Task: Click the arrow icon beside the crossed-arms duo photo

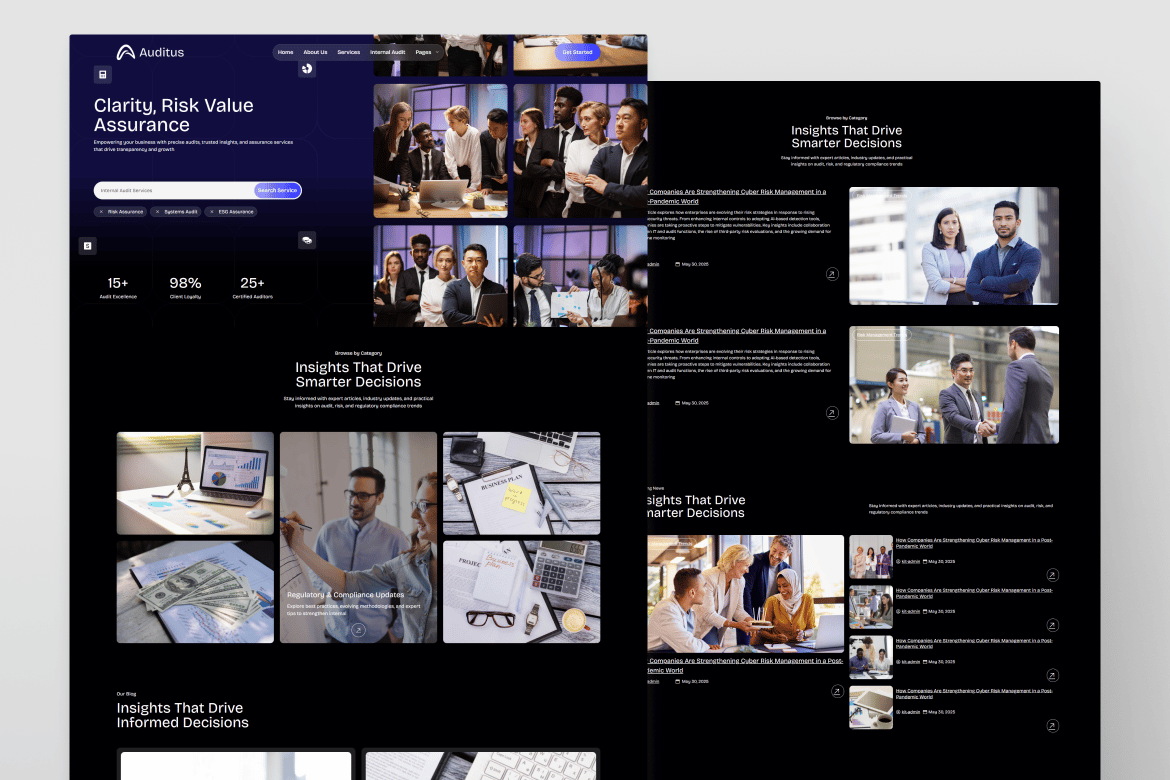Action: (x=832, y=274)
